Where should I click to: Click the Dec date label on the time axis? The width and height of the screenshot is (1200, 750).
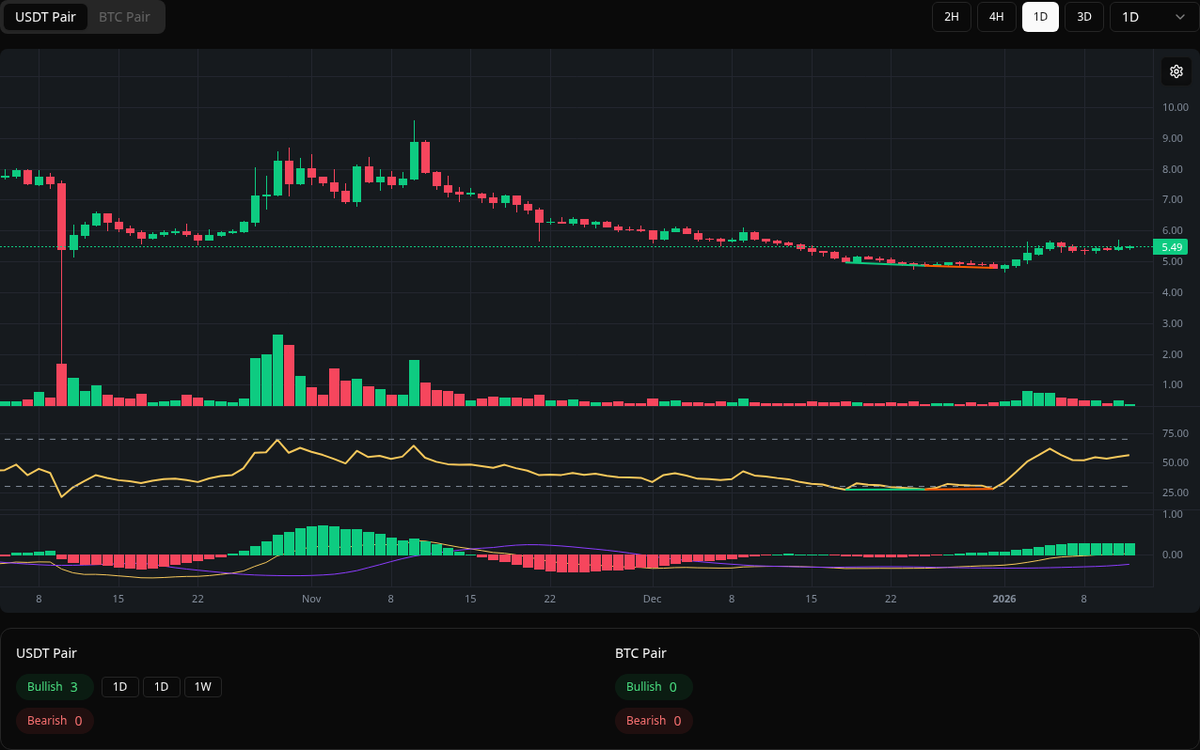pyautogui.click(x=652, y=599)
